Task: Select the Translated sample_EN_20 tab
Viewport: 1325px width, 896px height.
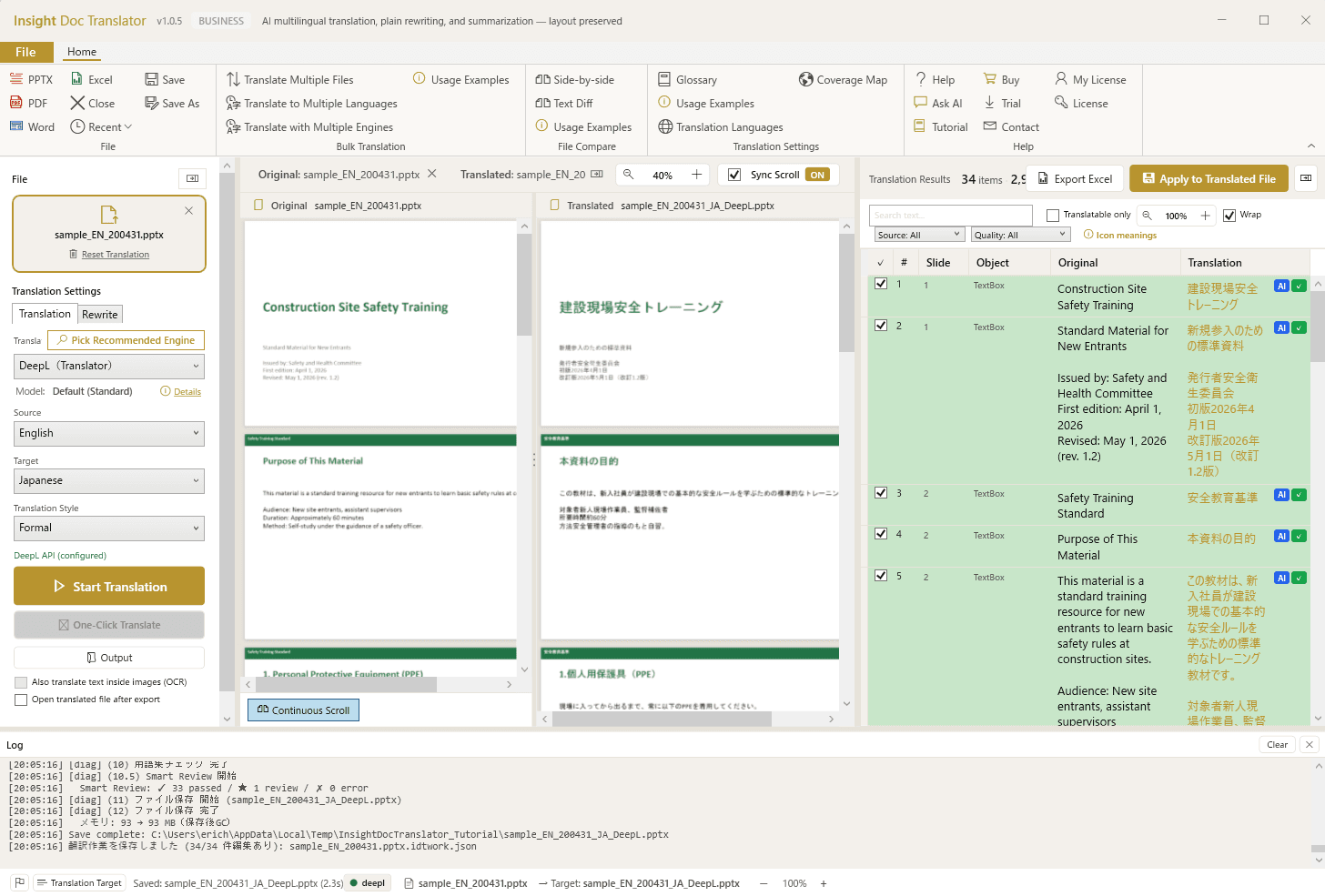Action: pos(522,175)
